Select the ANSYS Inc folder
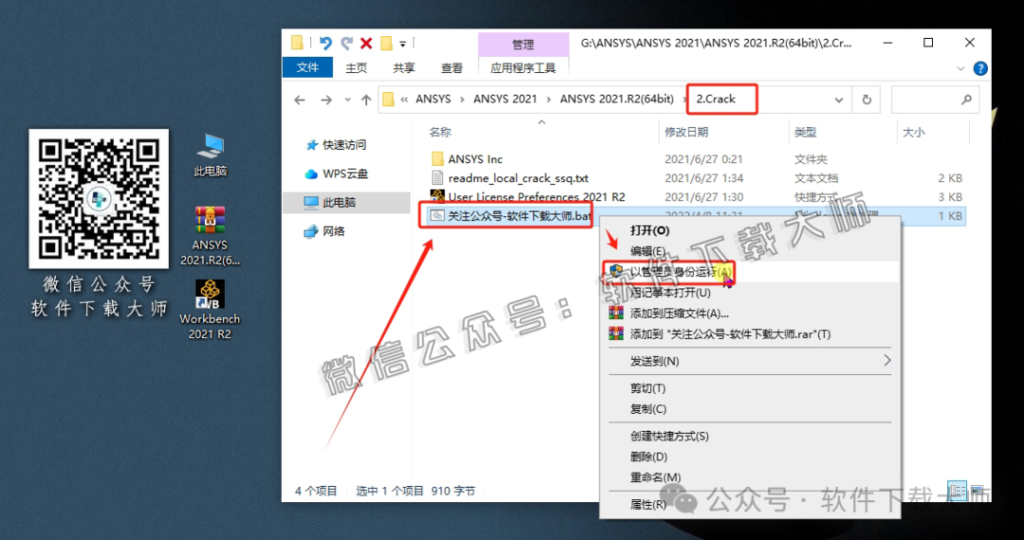 click(x=475, y=159)
